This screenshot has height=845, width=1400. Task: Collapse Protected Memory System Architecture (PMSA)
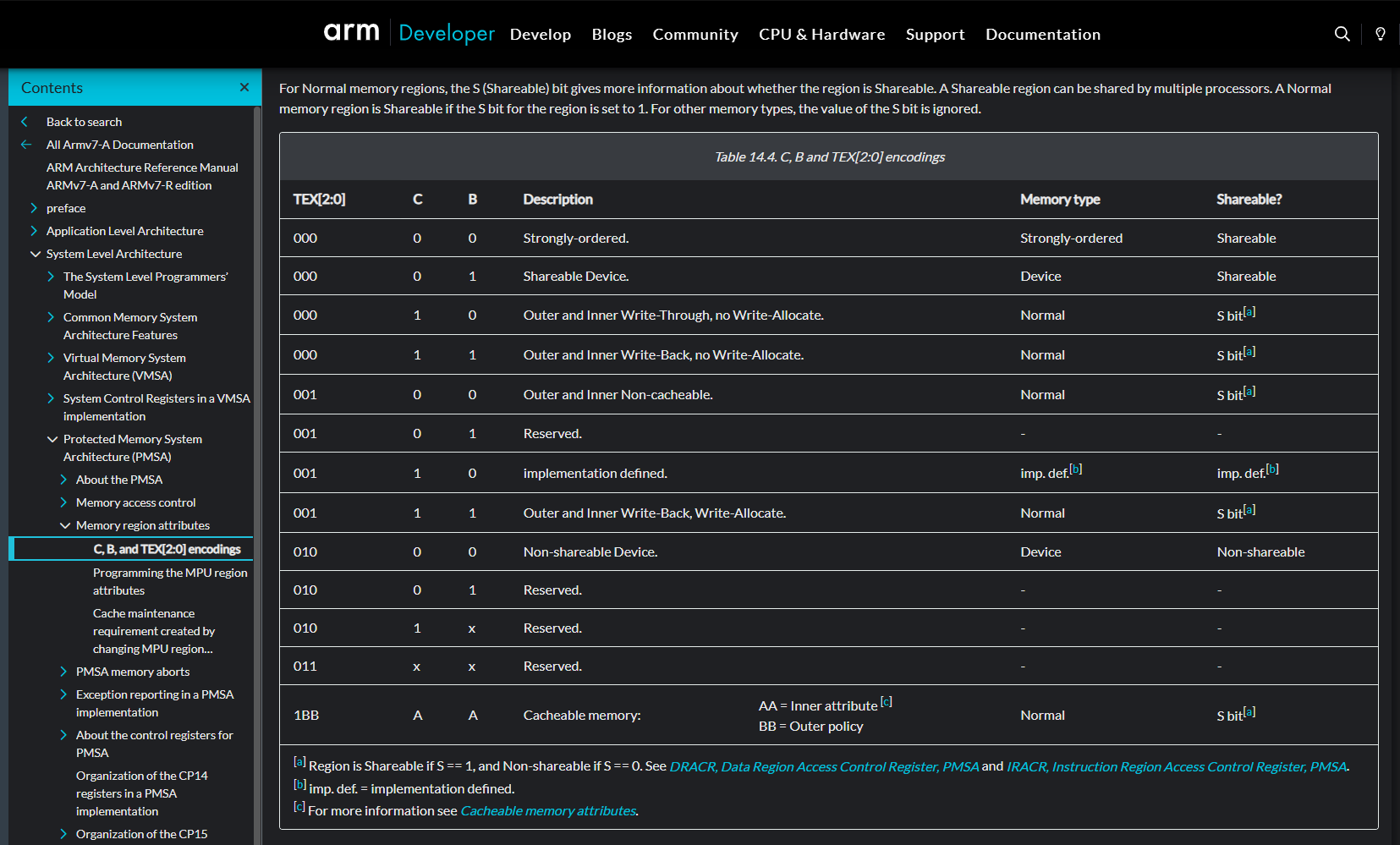click(52, 439)
